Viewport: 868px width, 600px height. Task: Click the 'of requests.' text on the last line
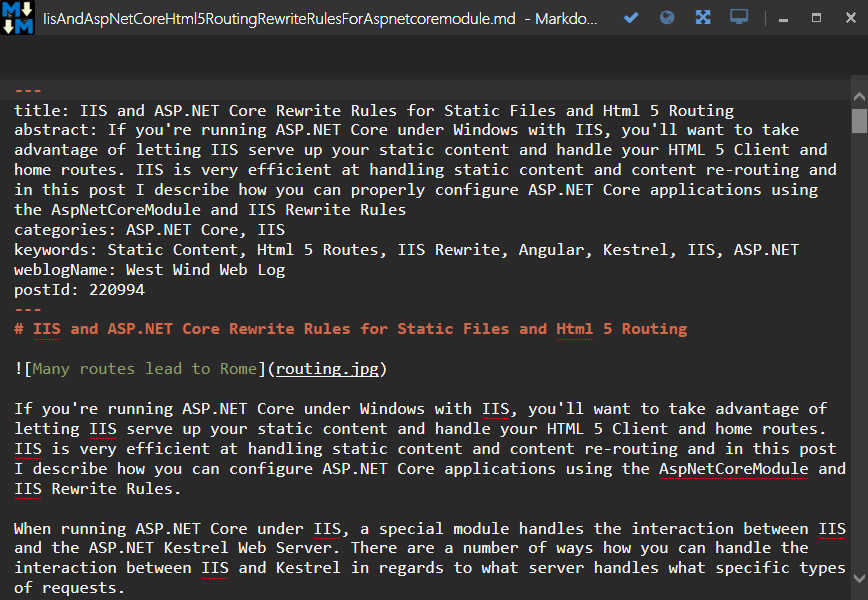coord(69,588)
